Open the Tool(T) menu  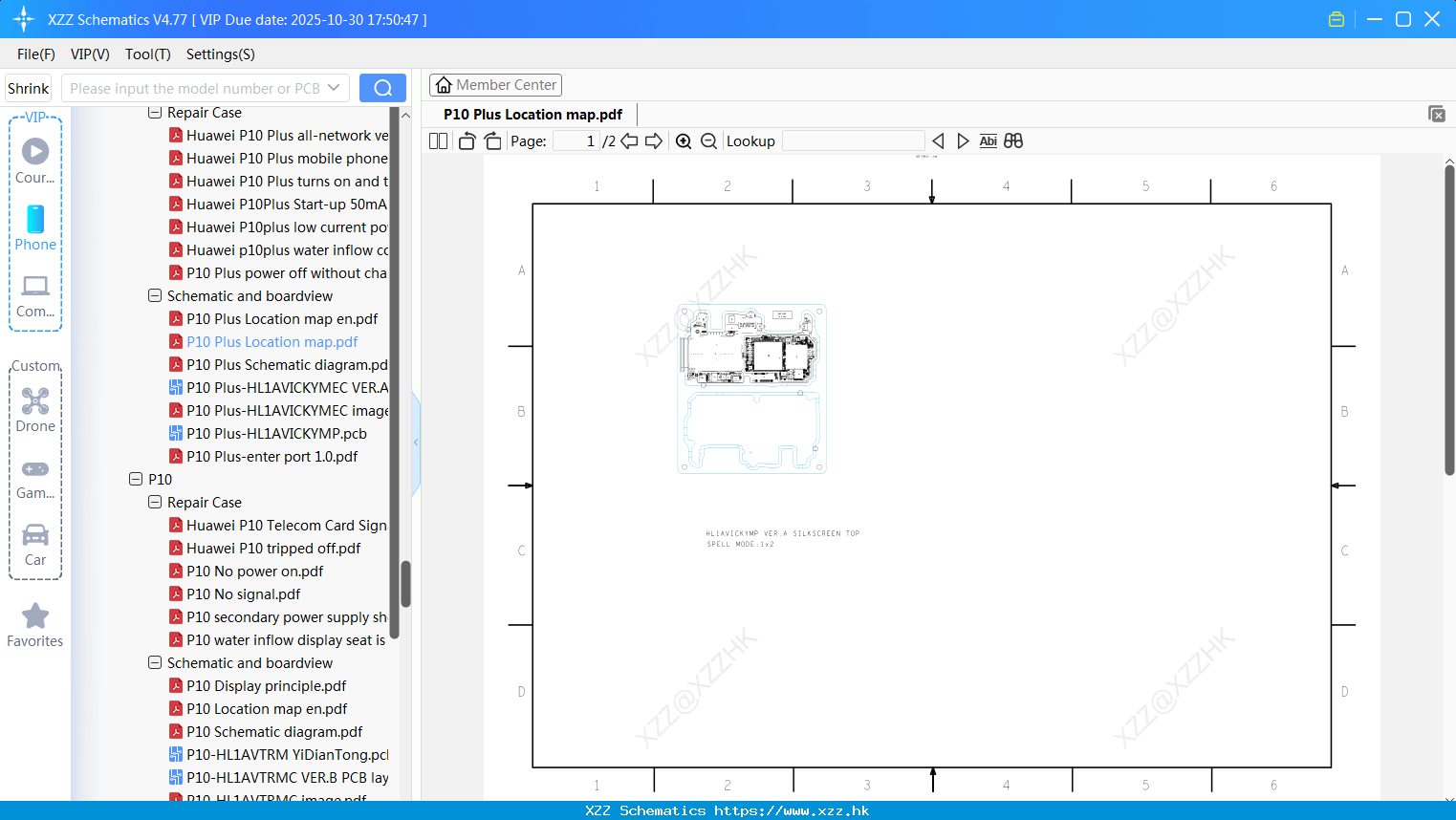(148, 54)
